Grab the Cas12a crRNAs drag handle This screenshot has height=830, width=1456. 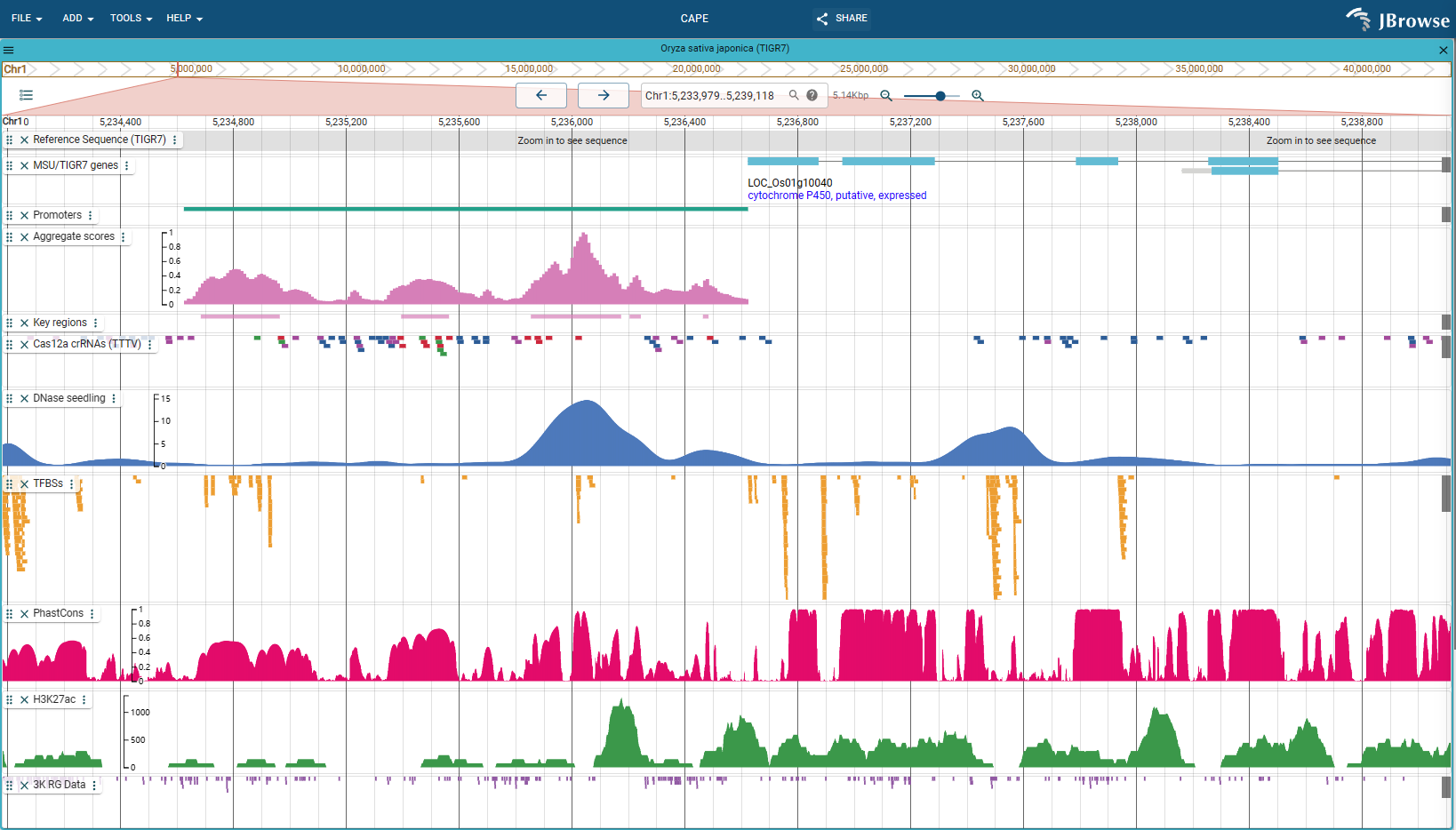pyautogui.click(x=10, y=345)
